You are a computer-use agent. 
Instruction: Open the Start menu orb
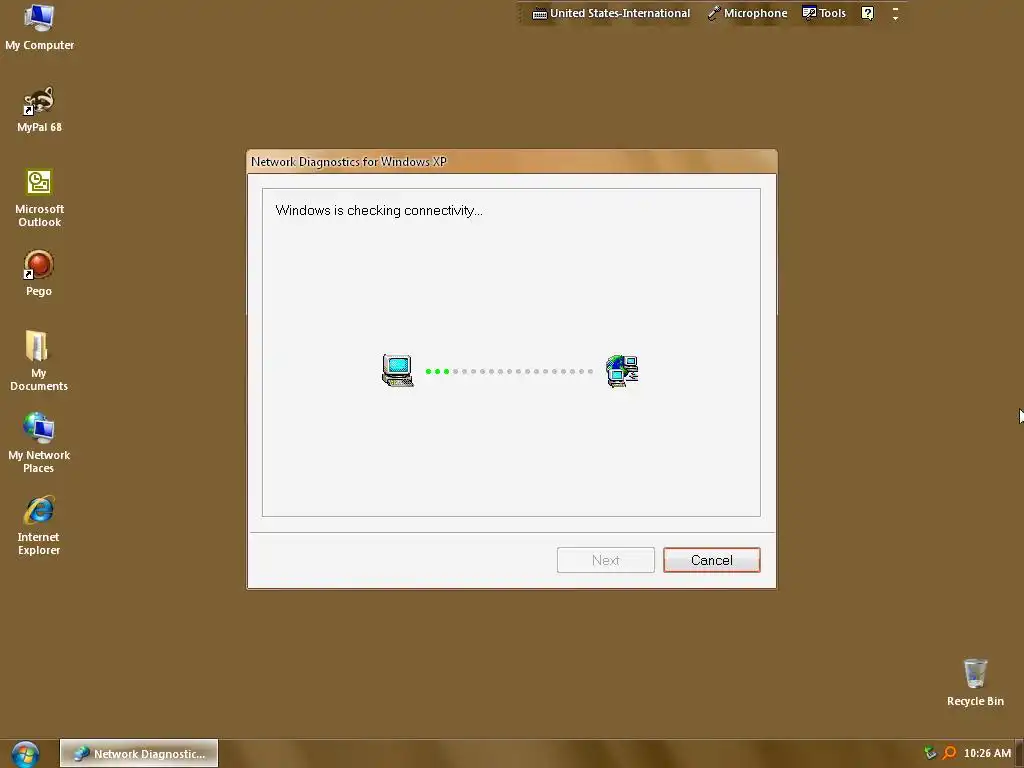click(25, 754)
